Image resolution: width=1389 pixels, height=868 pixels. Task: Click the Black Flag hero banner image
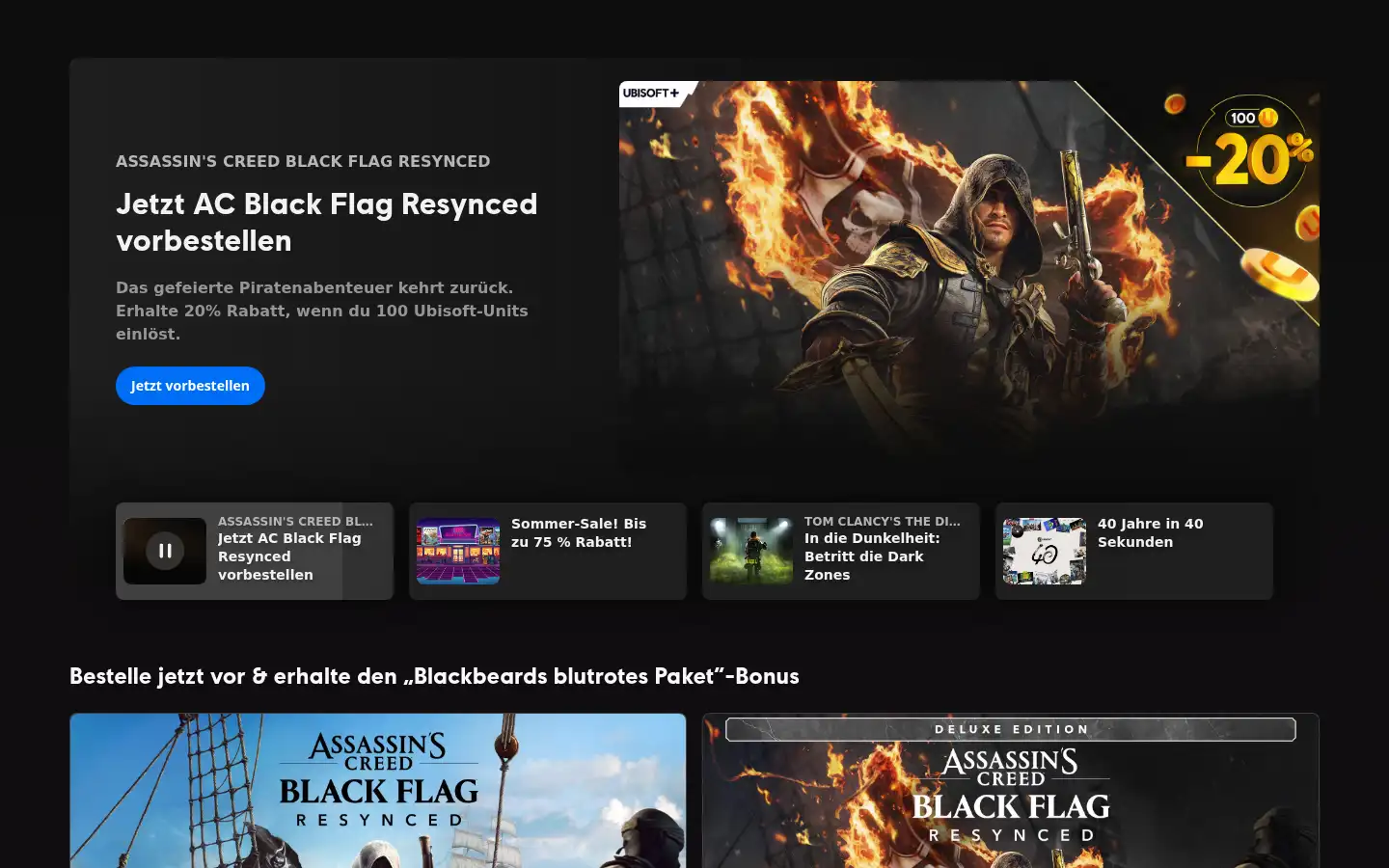coord(969,280)
